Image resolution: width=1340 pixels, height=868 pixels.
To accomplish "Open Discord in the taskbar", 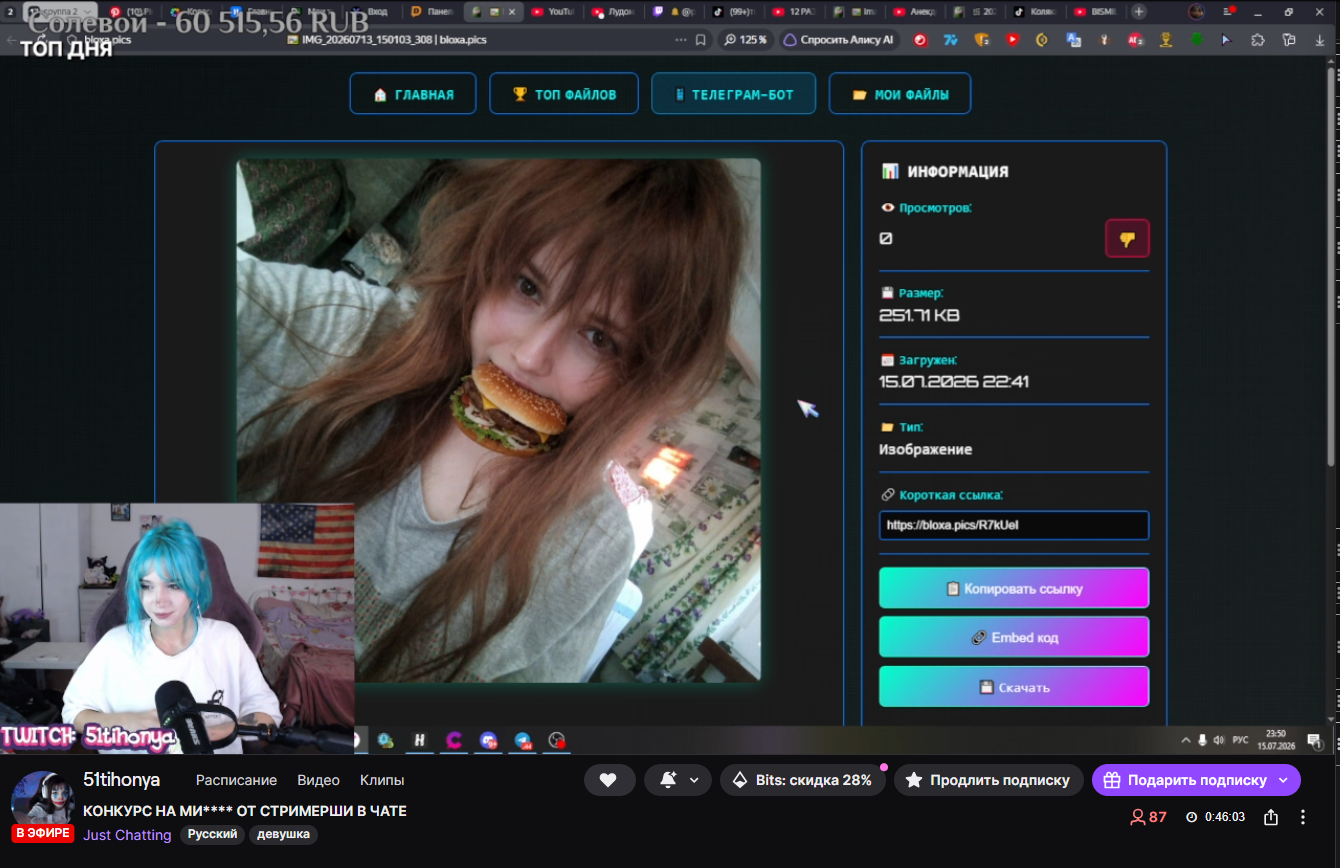I will pyautogui.click(x=488, y=740).
